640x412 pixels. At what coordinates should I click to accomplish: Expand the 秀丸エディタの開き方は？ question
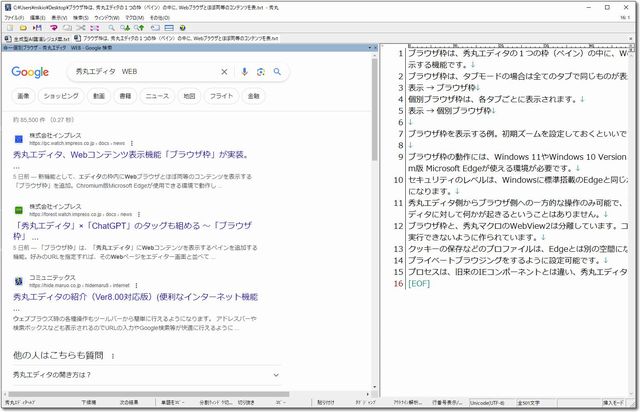276,374
